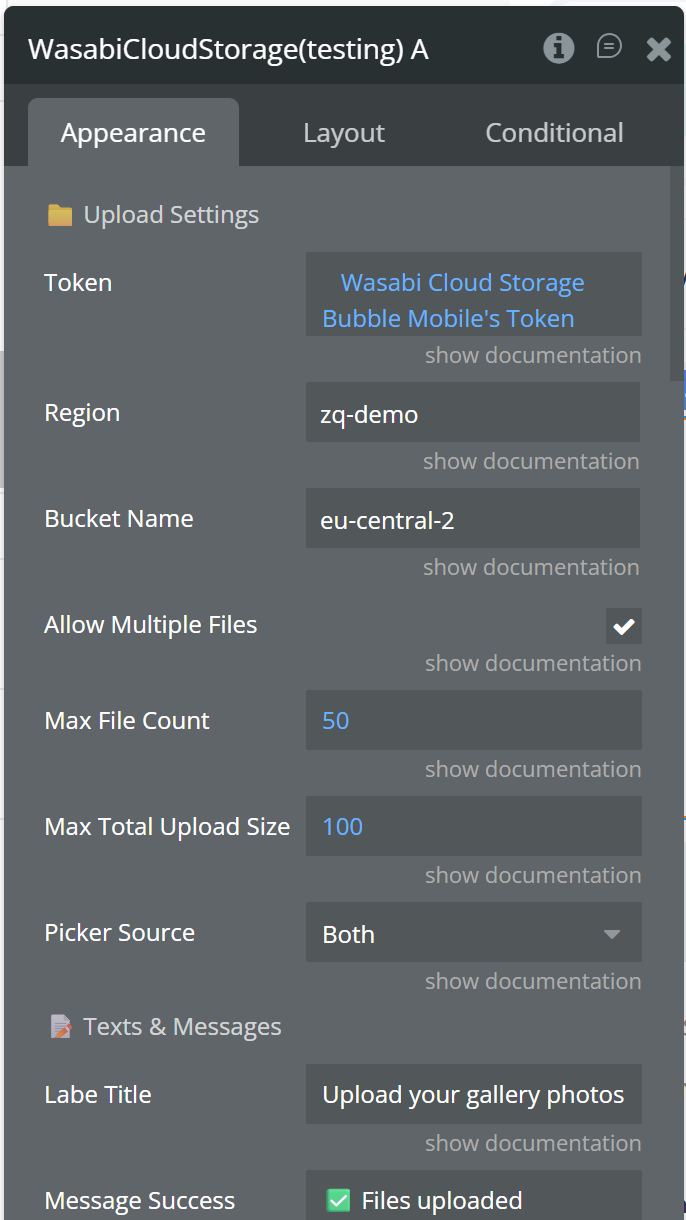Click the Message Success field
686x1220 pixels.
pos(472,1199)
